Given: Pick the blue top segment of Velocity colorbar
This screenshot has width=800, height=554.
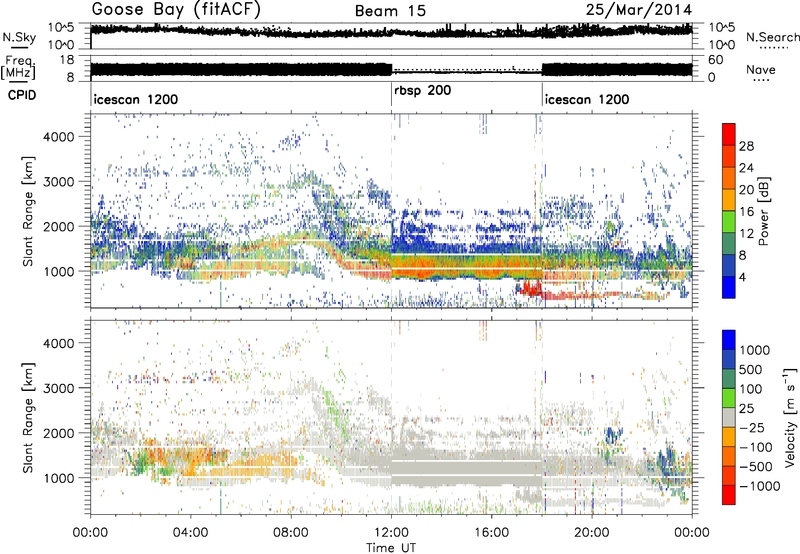Looking at the screenshot, I should (729, 340).
